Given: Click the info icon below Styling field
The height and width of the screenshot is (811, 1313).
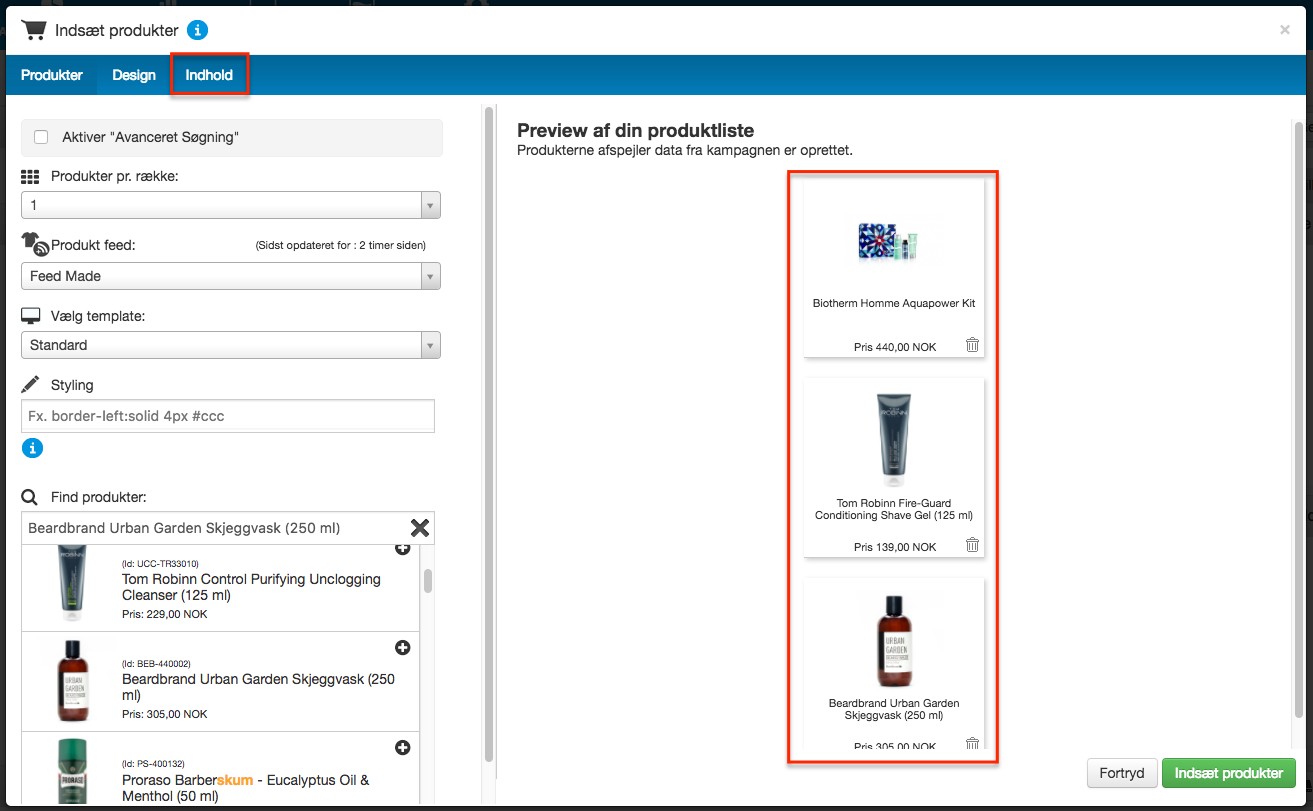Looking at the screenshot, I should pos(32,448).
